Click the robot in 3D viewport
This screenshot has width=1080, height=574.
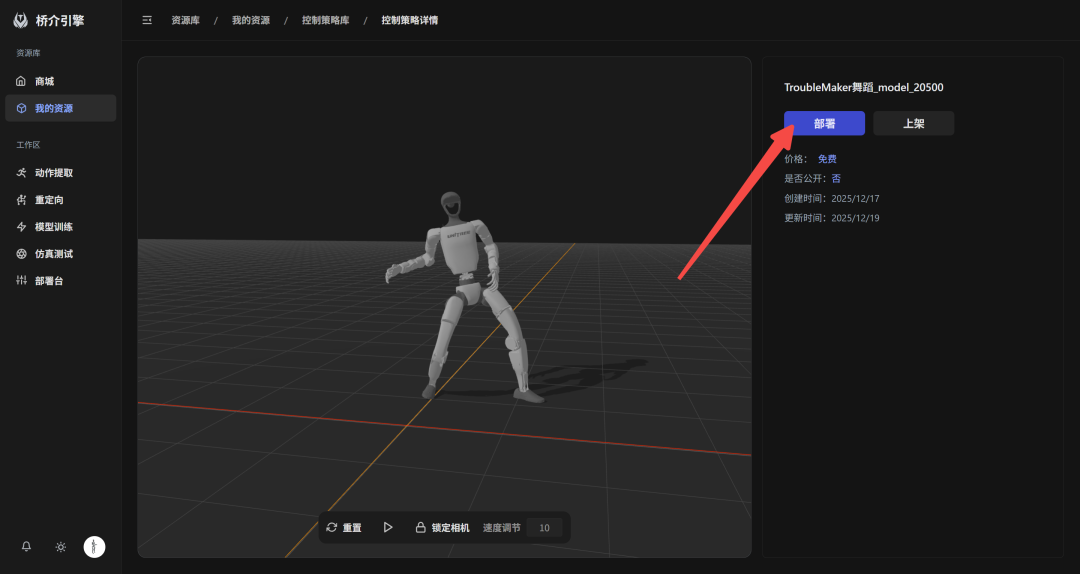pos(465,296)
